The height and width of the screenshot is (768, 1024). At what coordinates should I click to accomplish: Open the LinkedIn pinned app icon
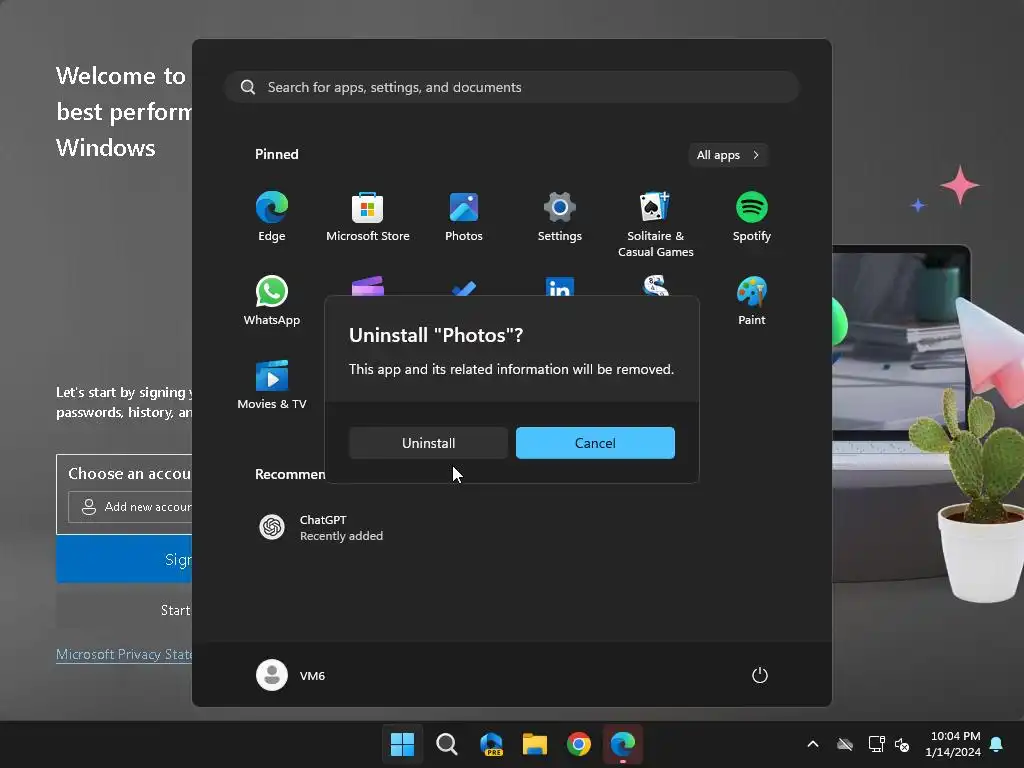[x=560, y=287]
